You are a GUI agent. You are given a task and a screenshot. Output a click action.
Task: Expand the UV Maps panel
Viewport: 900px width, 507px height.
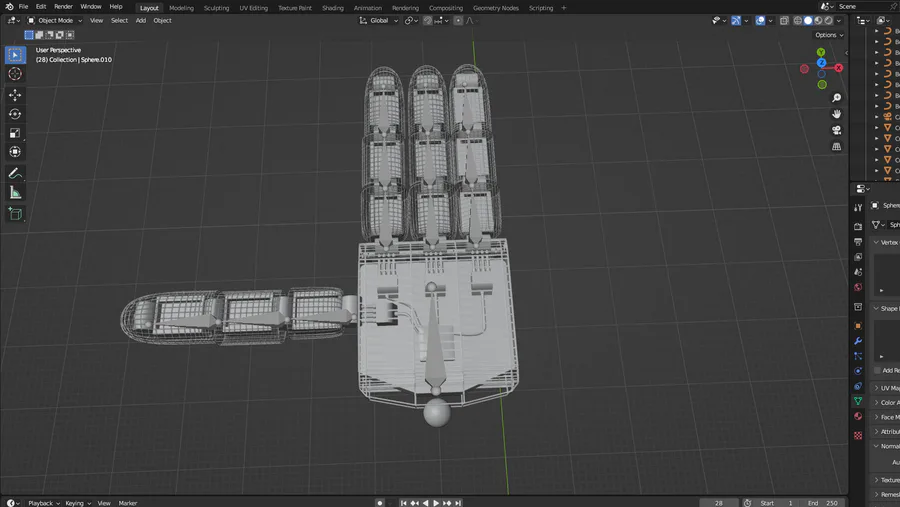coord(886,388)
